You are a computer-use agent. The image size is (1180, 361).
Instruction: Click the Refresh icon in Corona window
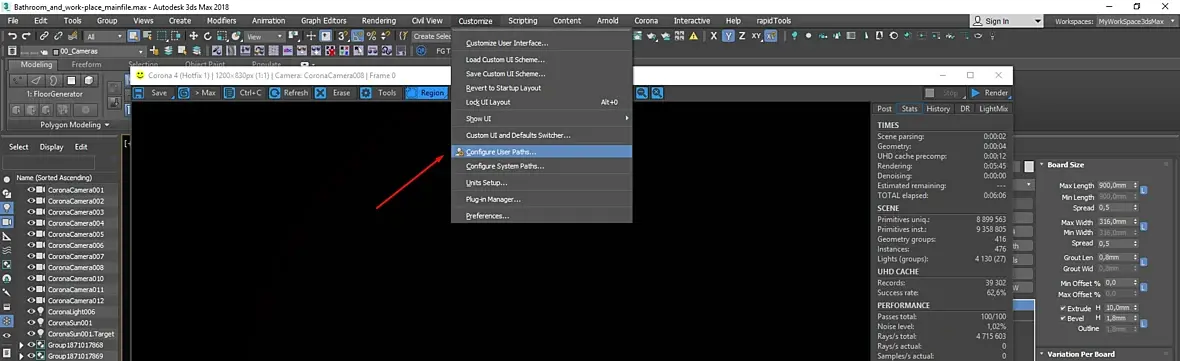pyautogui.click(x=275, y=93)
